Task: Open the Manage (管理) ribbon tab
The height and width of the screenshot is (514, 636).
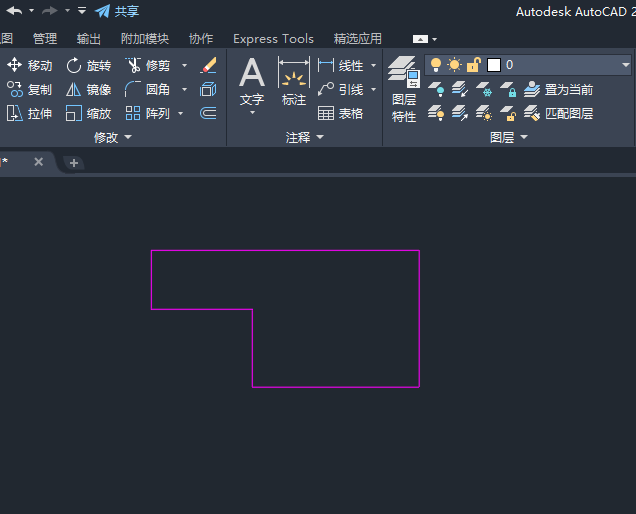Action: [x=45, y=39]
